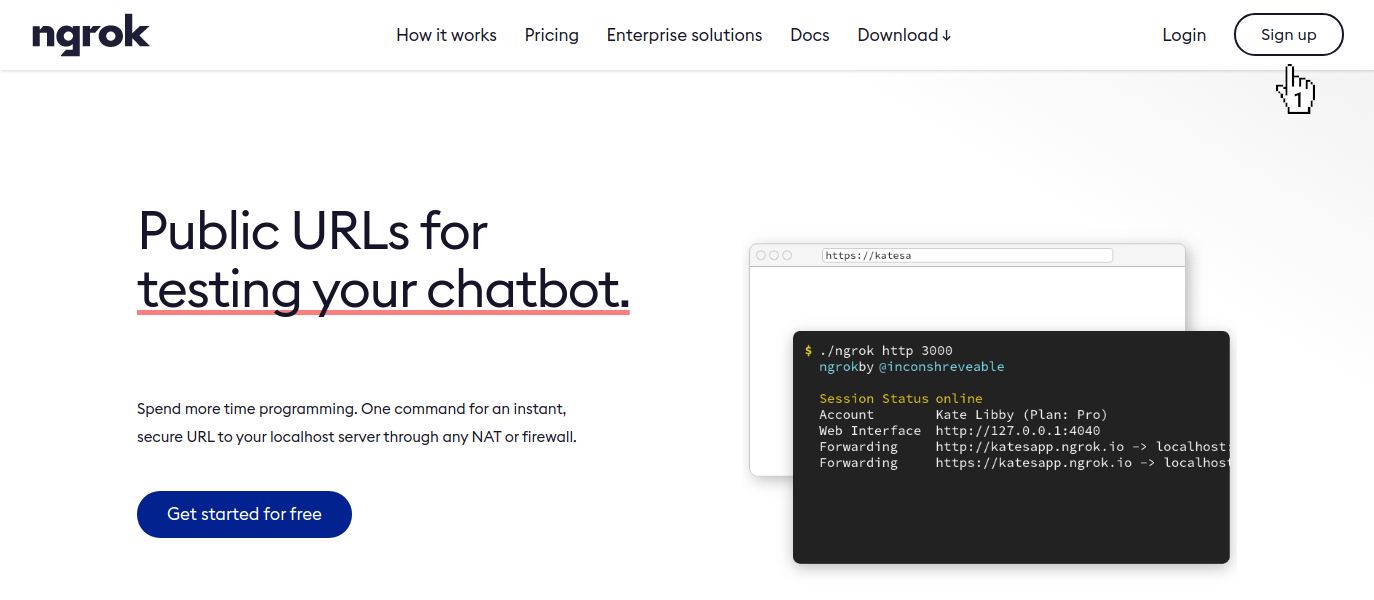This screenshot has height=600, width=1374.
Task: Open the Docs section
Action: 809,35
